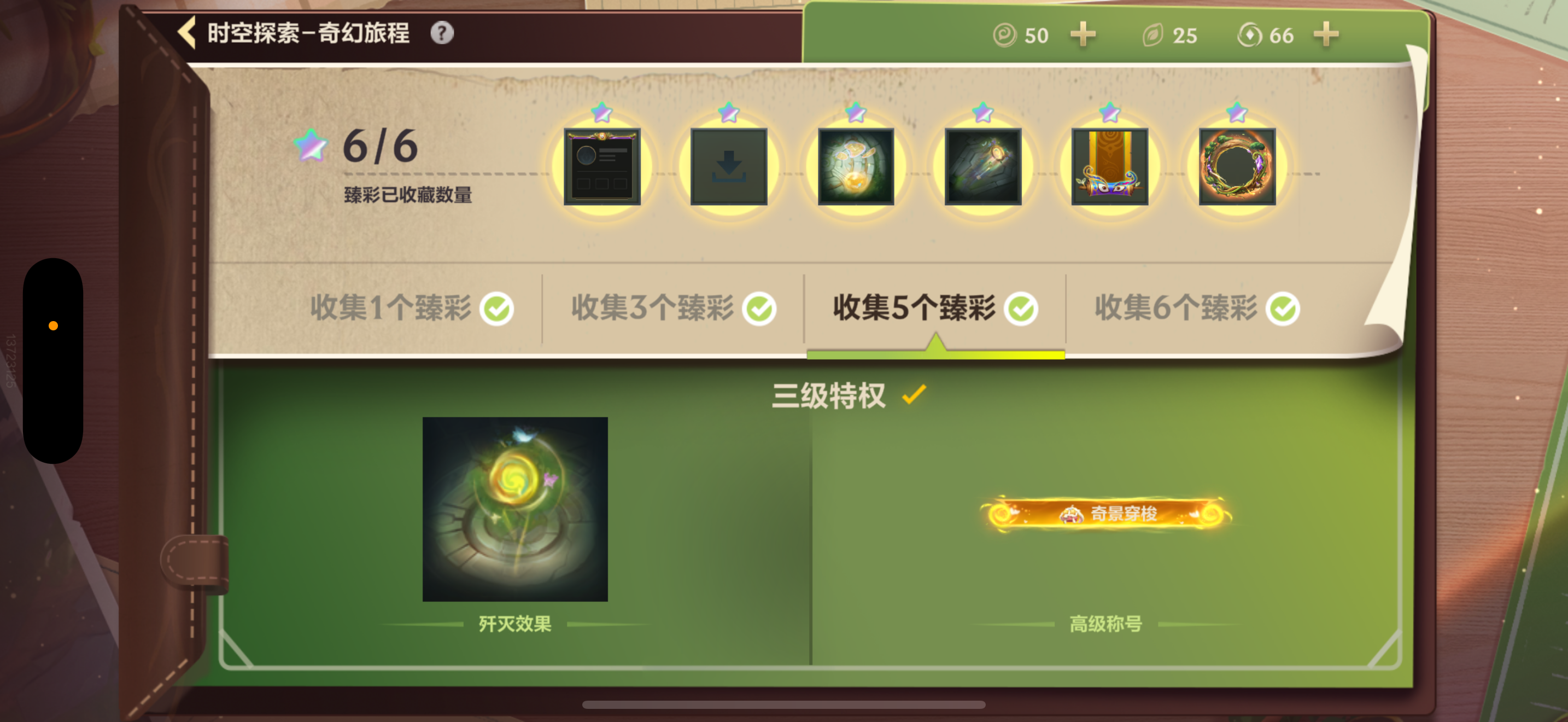Click the 25 leaf currency icon

point(1153,36)
